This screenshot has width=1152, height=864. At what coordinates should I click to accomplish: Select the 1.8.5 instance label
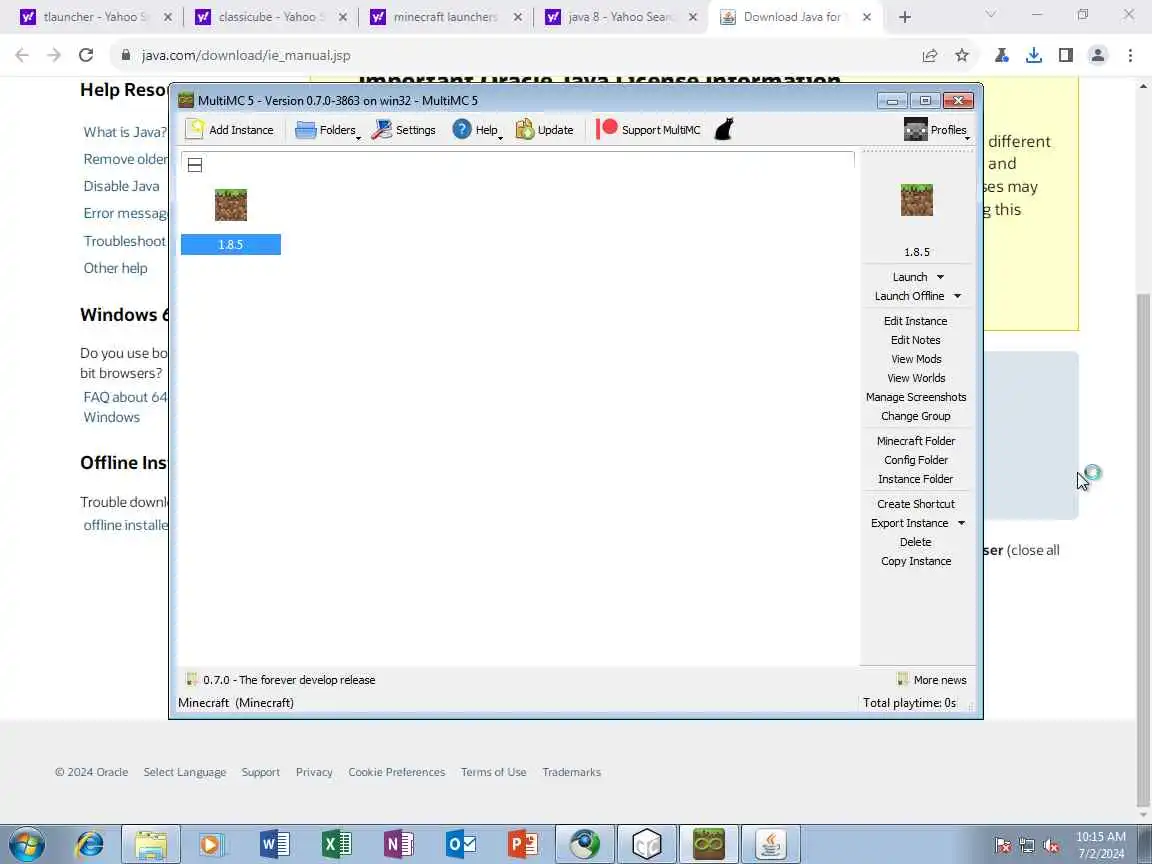click(231, 245)
